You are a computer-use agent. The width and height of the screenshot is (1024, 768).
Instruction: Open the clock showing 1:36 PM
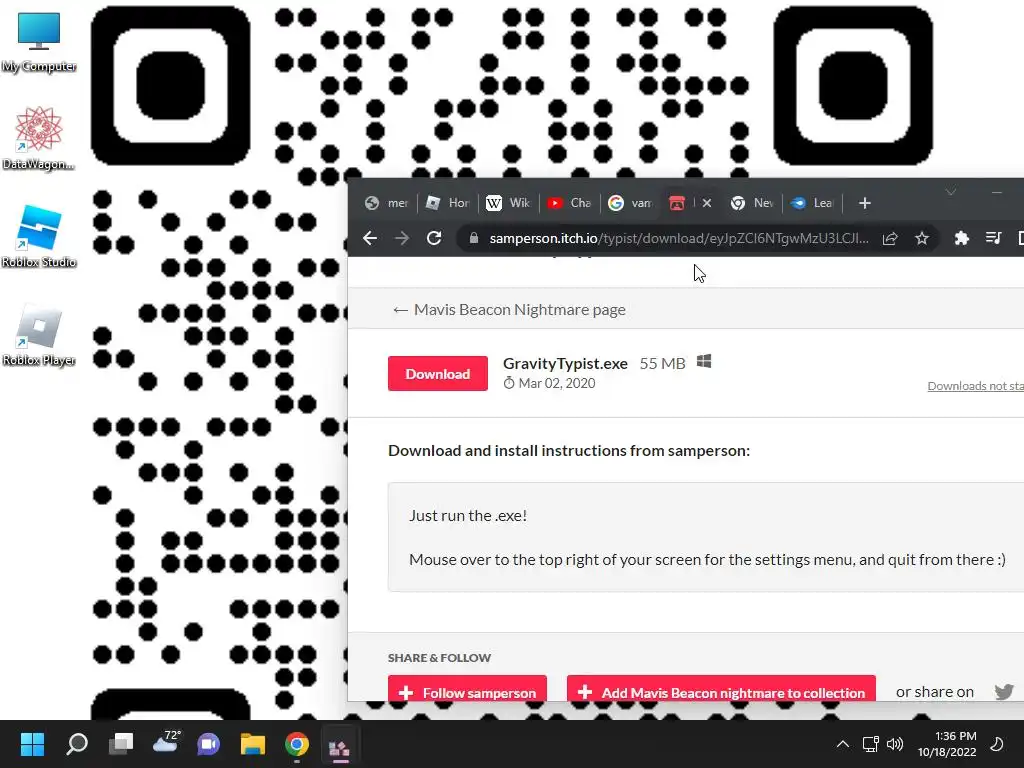tap(947, 744)
